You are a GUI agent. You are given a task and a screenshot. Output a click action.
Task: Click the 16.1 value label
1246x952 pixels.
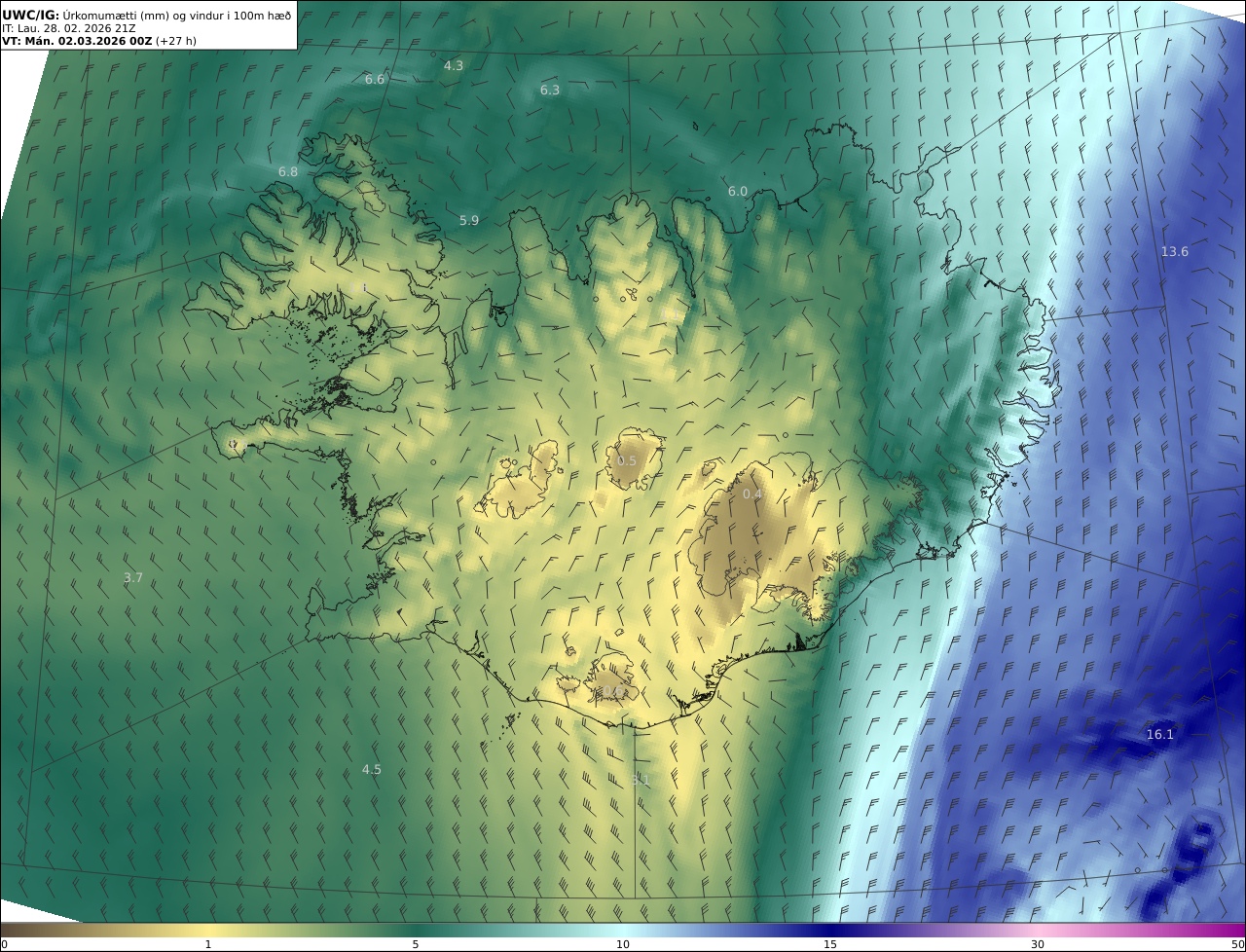[x=1160, y=734]
